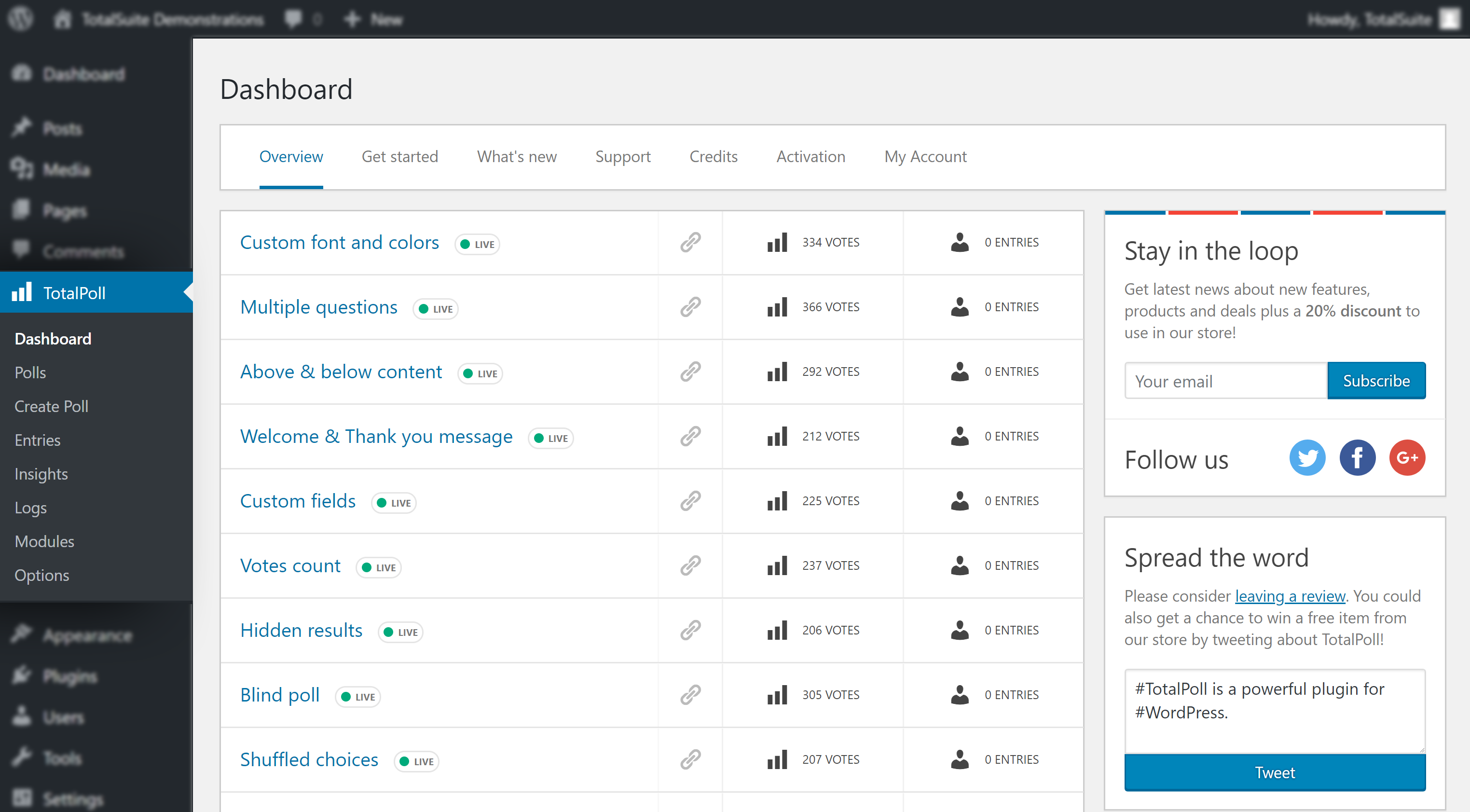Click the link icon for Hidden results
The height and width of the screenshot is (812, 1470).
(x=690, y=631)
